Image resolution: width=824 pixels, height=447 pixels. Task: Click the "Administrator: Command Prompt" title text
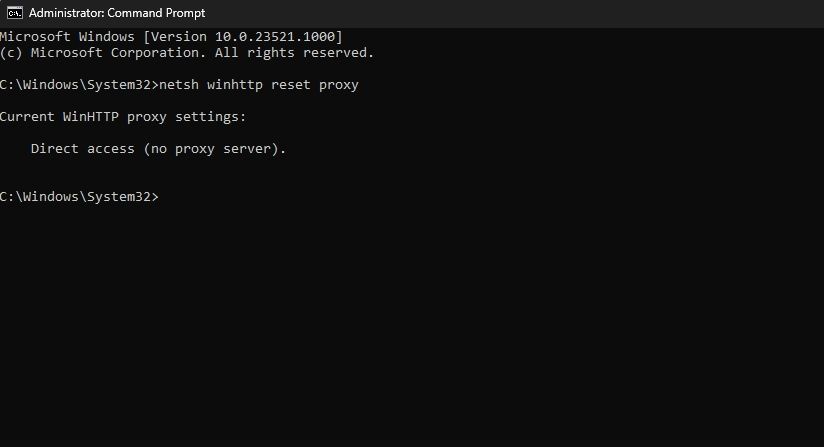point(117,13)
